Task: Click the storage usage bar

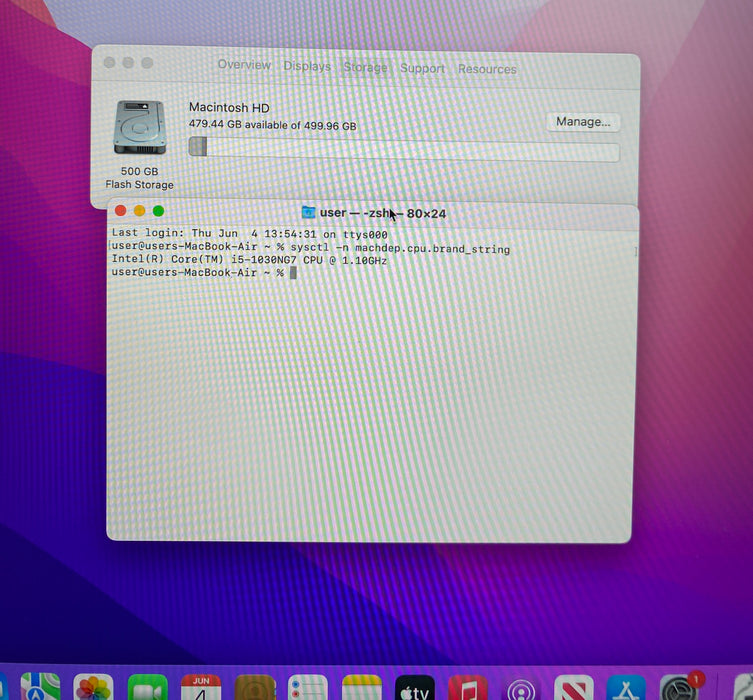Action: tap(404, 149)
